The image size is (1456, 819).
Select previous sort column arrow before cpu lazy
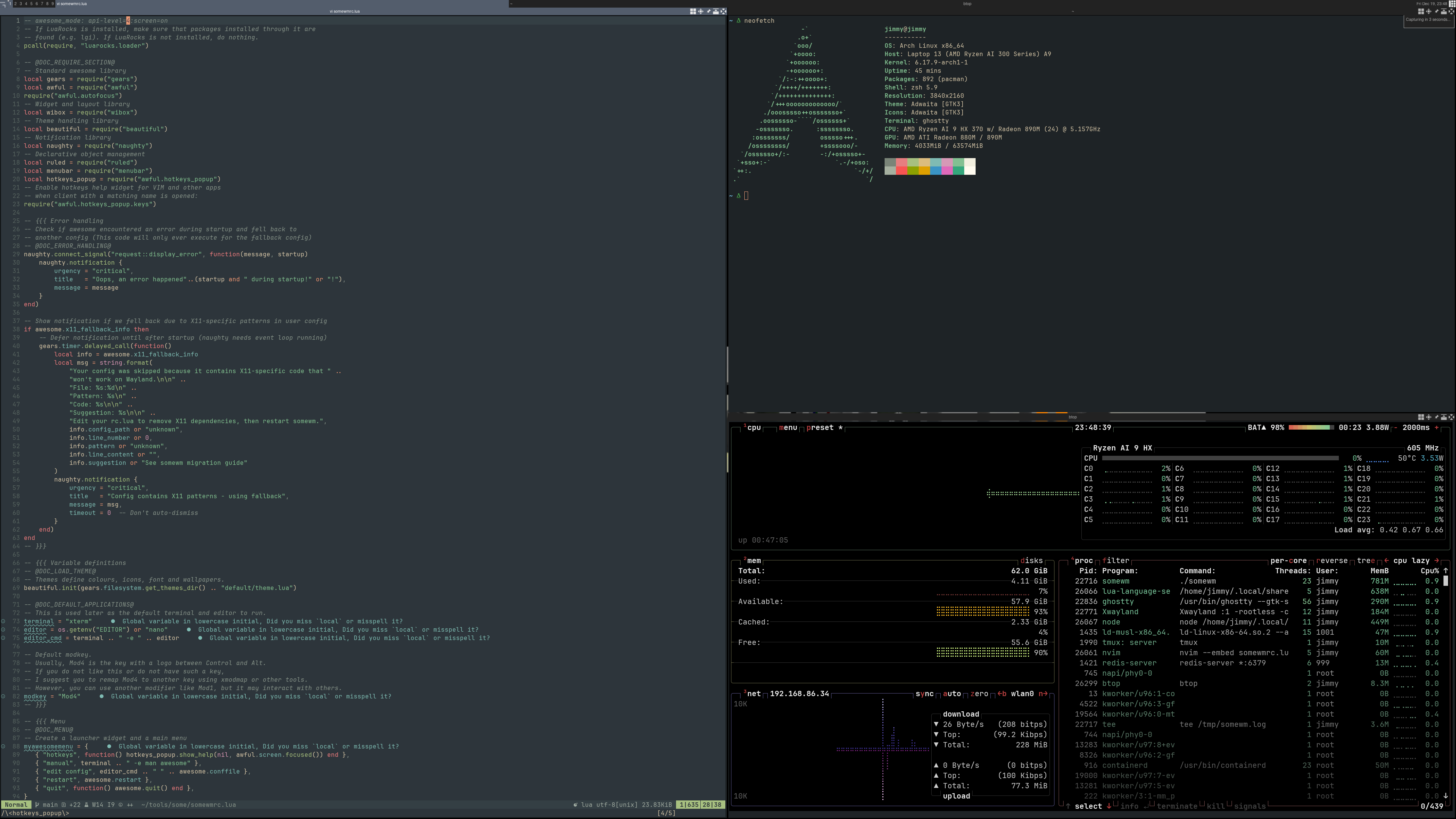pyautogui.click(x=1387, y=561)
